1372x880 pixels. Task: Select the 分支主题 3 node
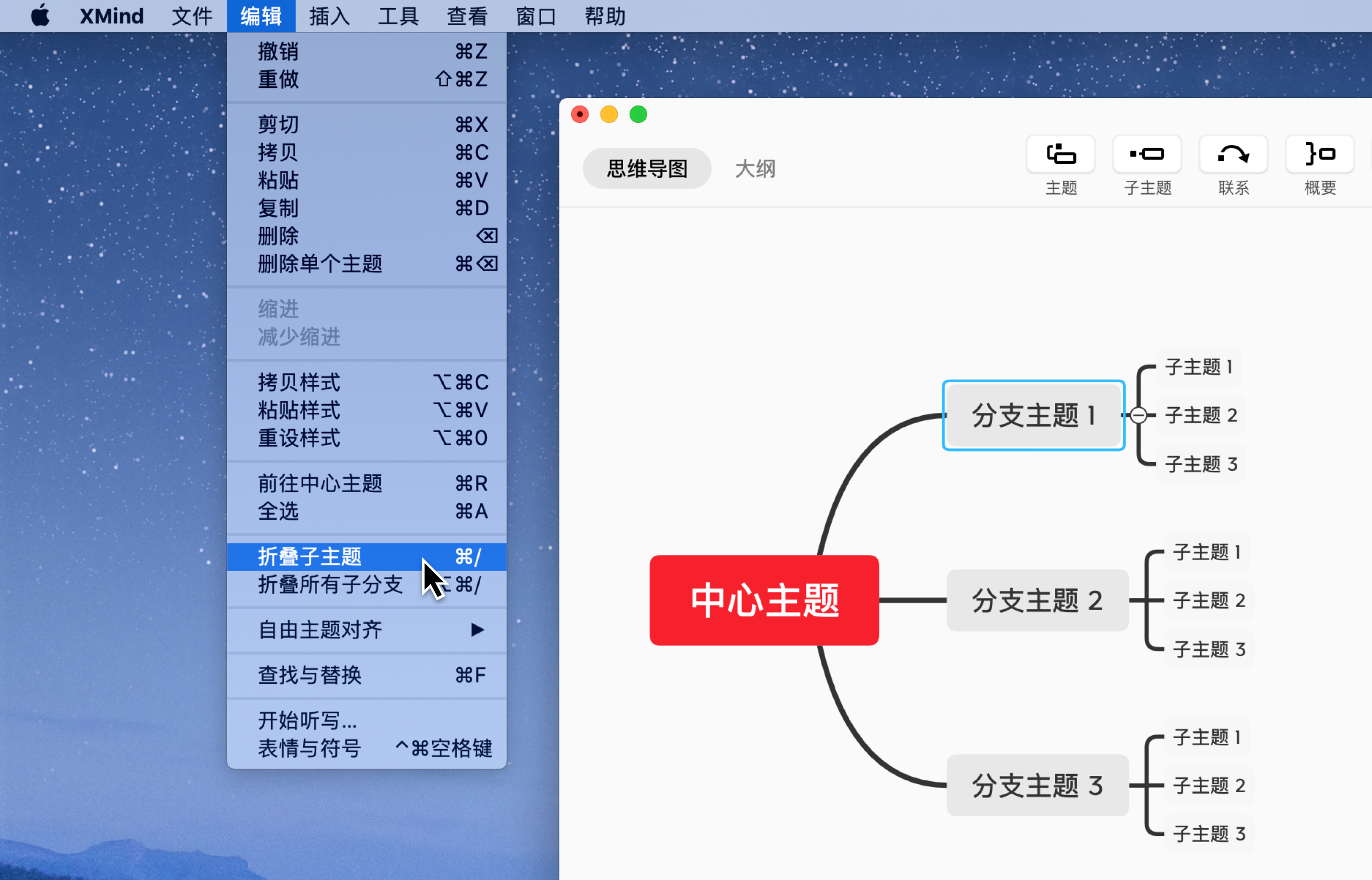tap(1037, 785)
